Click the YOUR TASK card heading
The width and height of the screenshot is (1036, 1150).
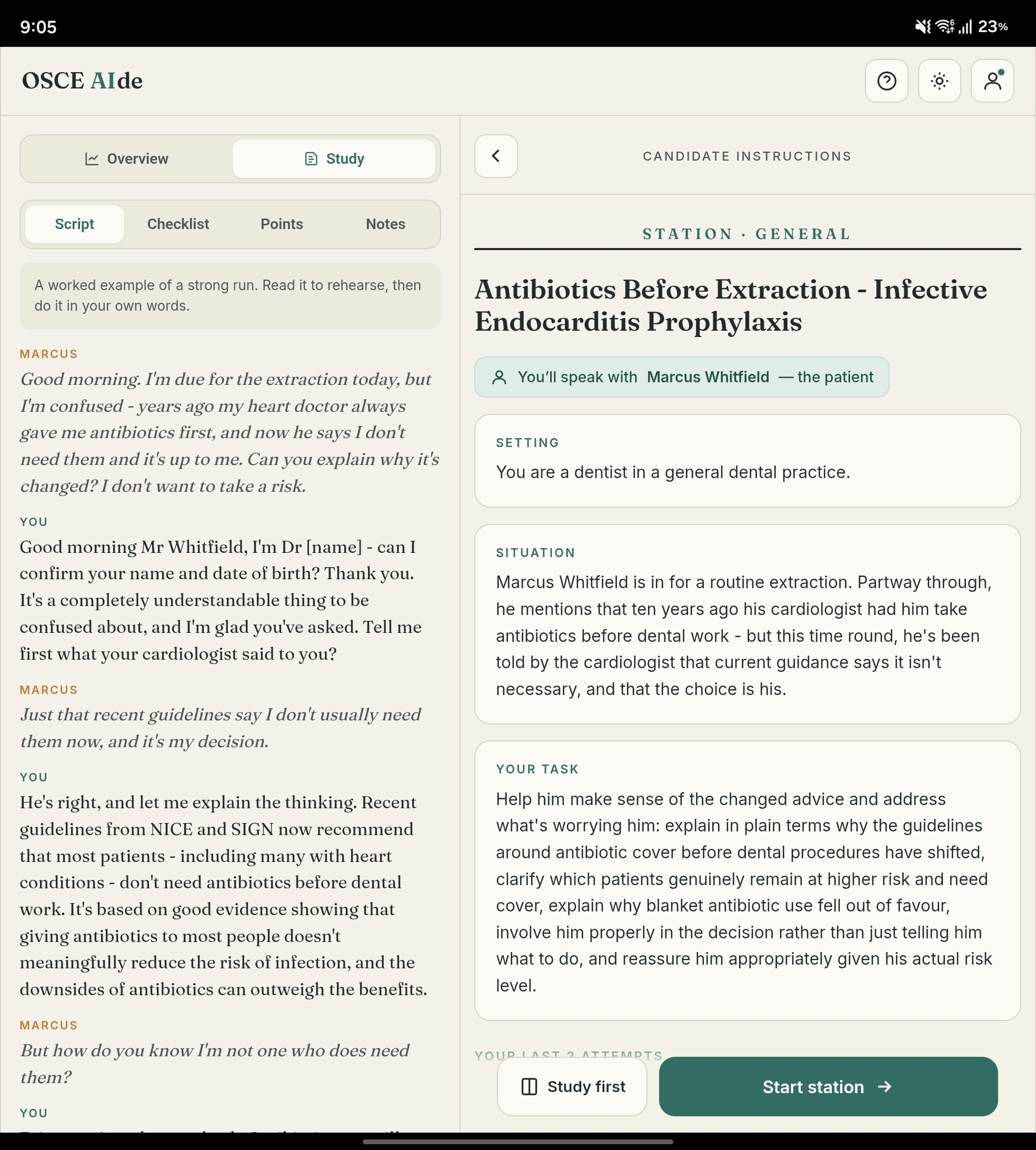[x=537, y=769]
